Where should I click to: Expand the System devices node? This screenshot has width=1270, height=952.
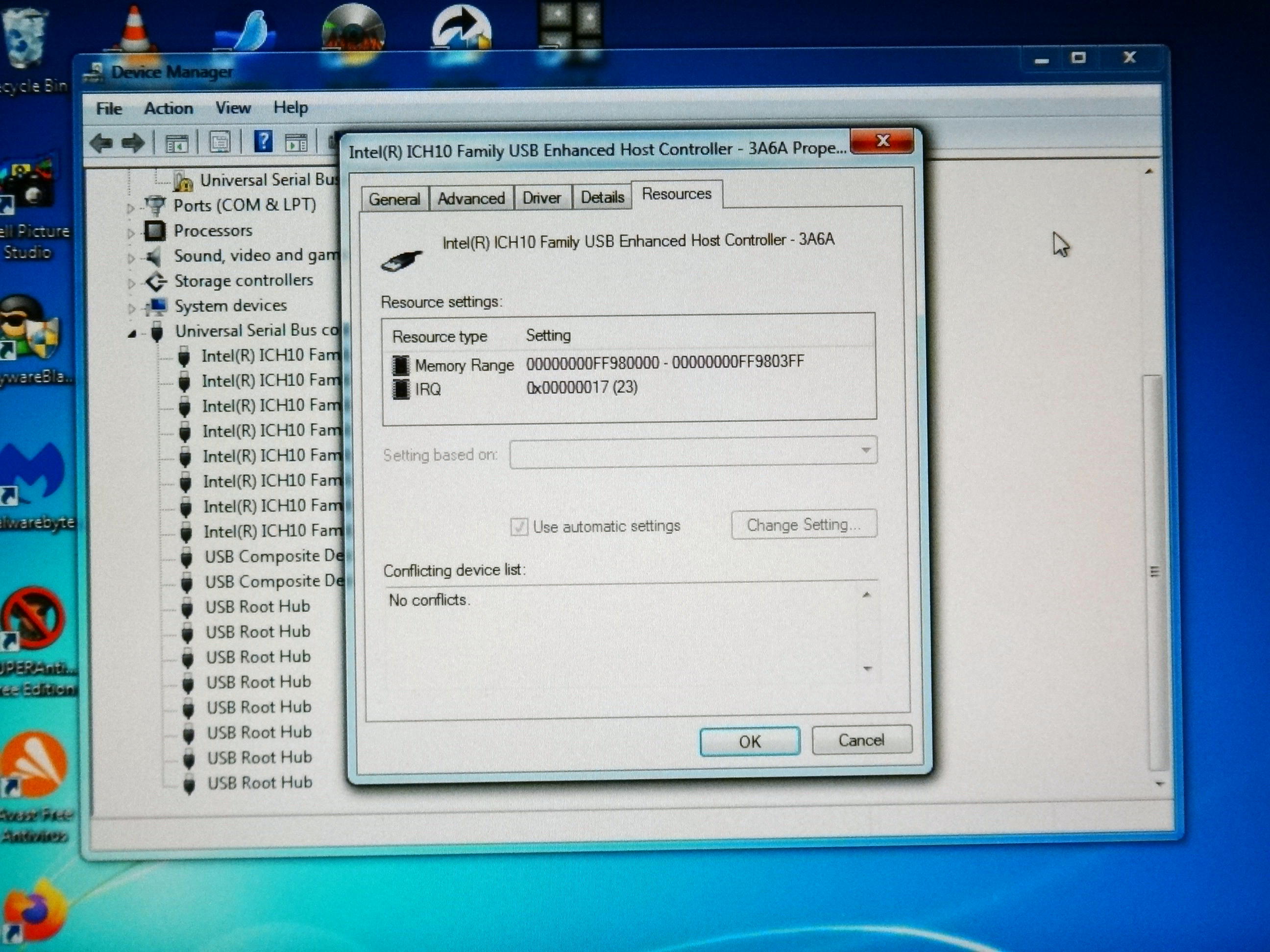pyautogui.click(x=131, y=308)
